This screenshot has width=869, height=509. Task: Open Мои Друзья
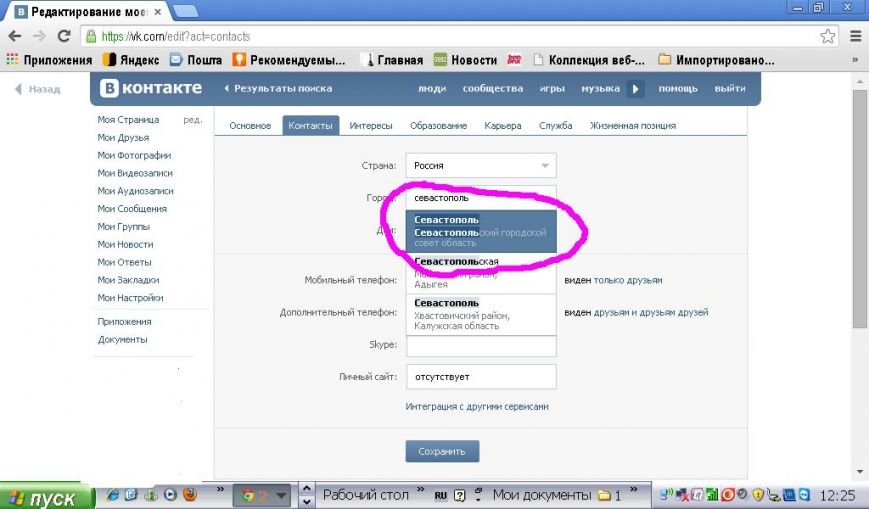pos(123,138)
